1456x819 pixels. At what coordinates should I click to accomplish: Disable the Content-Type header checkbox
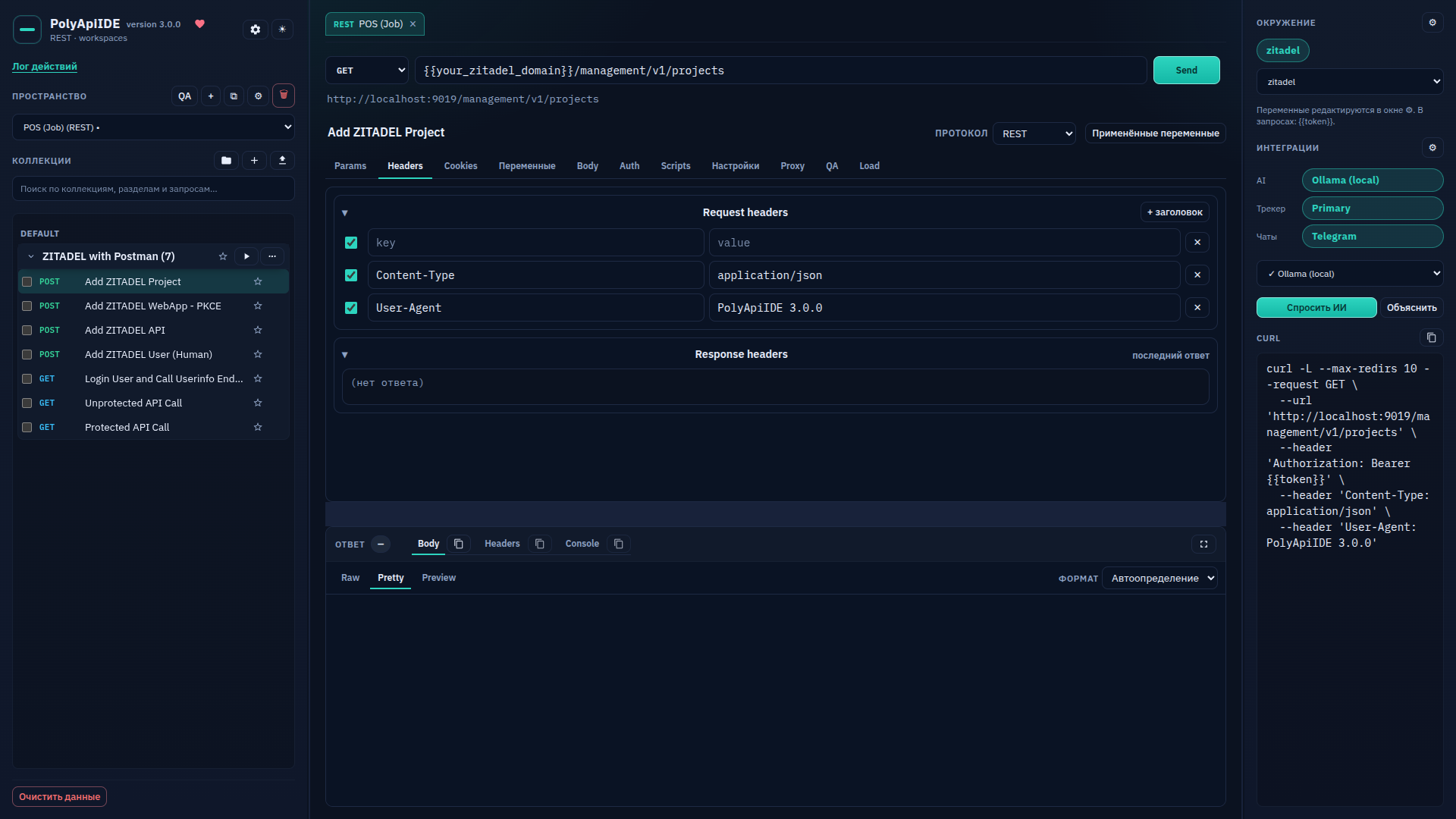pyautogui.click(x=351, y=275)
